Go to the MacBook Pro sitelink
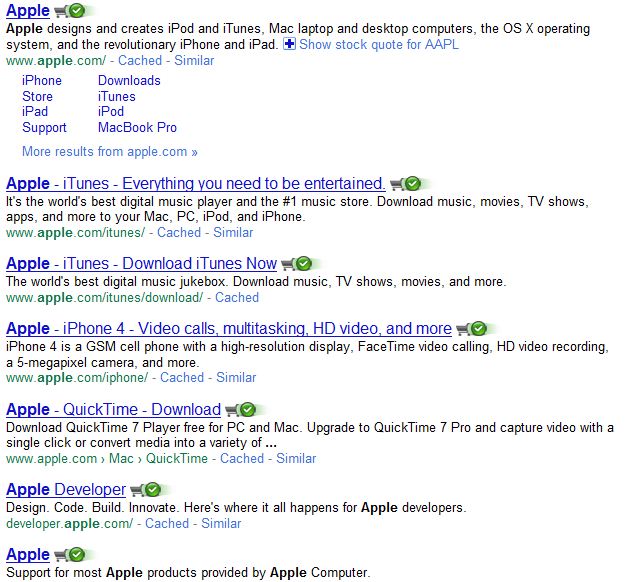630x582 pixels. coord(137,128)
